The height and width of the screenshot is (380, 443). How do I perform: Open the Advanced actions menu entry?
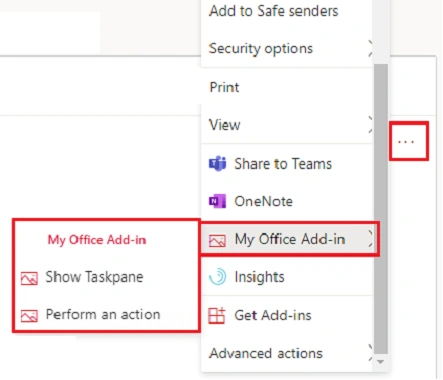point(287,353)
